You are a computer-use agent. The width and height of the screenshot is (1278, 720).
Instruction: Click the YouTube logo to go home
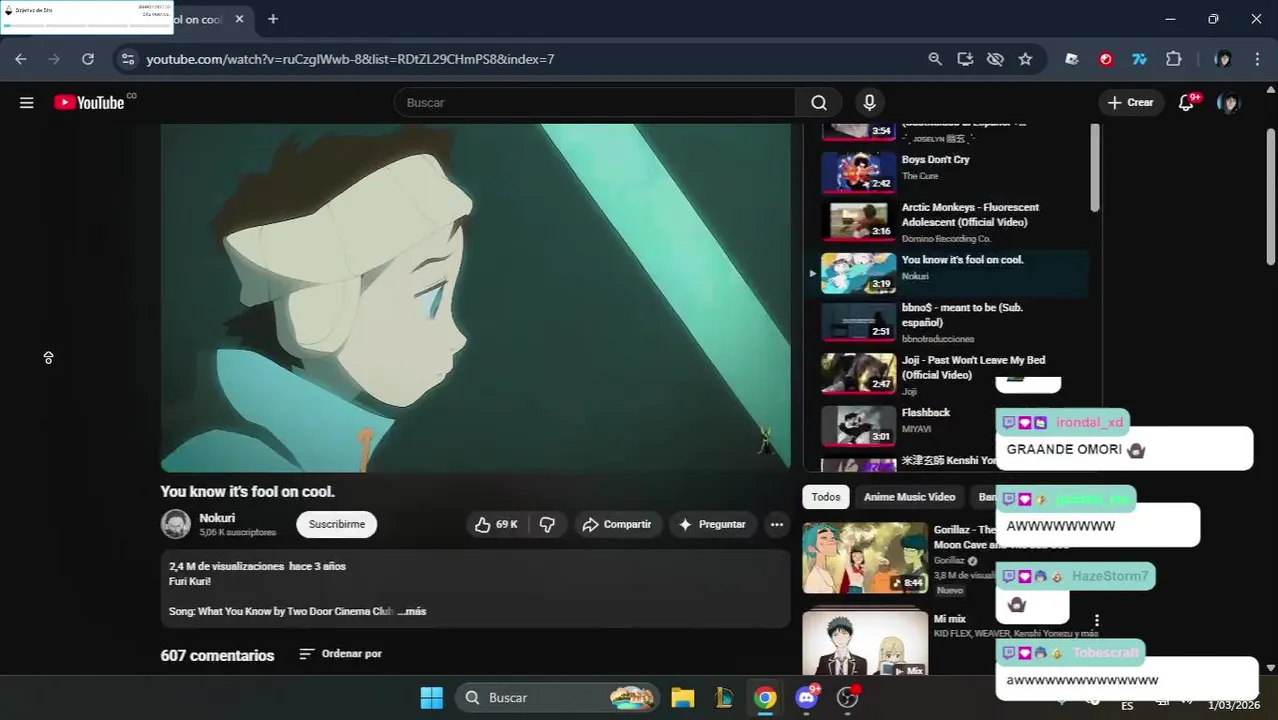tap(90, 102)
